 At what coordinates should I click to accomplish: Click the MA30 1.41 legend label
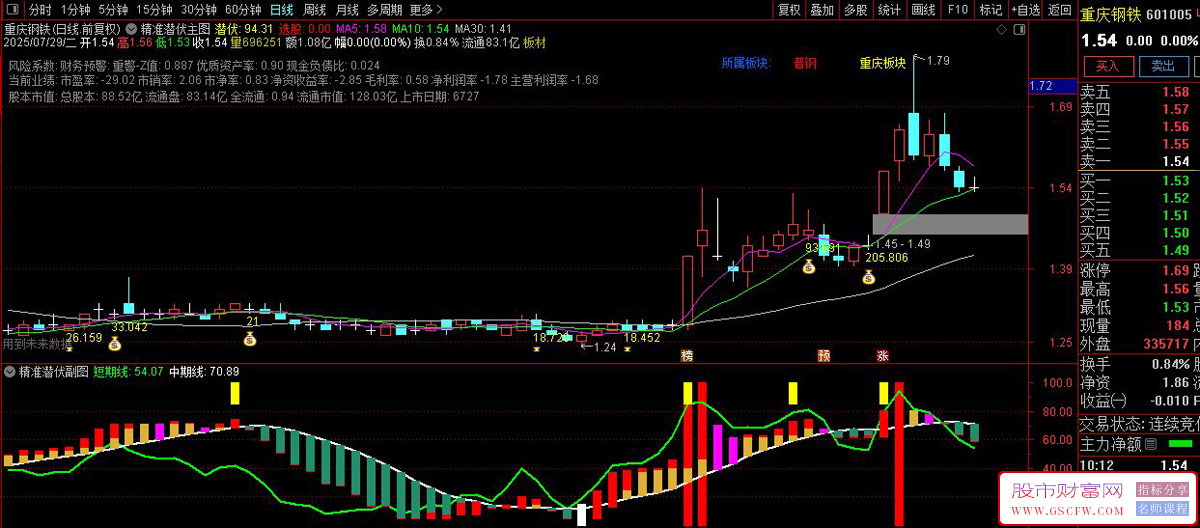pos(484,29)
